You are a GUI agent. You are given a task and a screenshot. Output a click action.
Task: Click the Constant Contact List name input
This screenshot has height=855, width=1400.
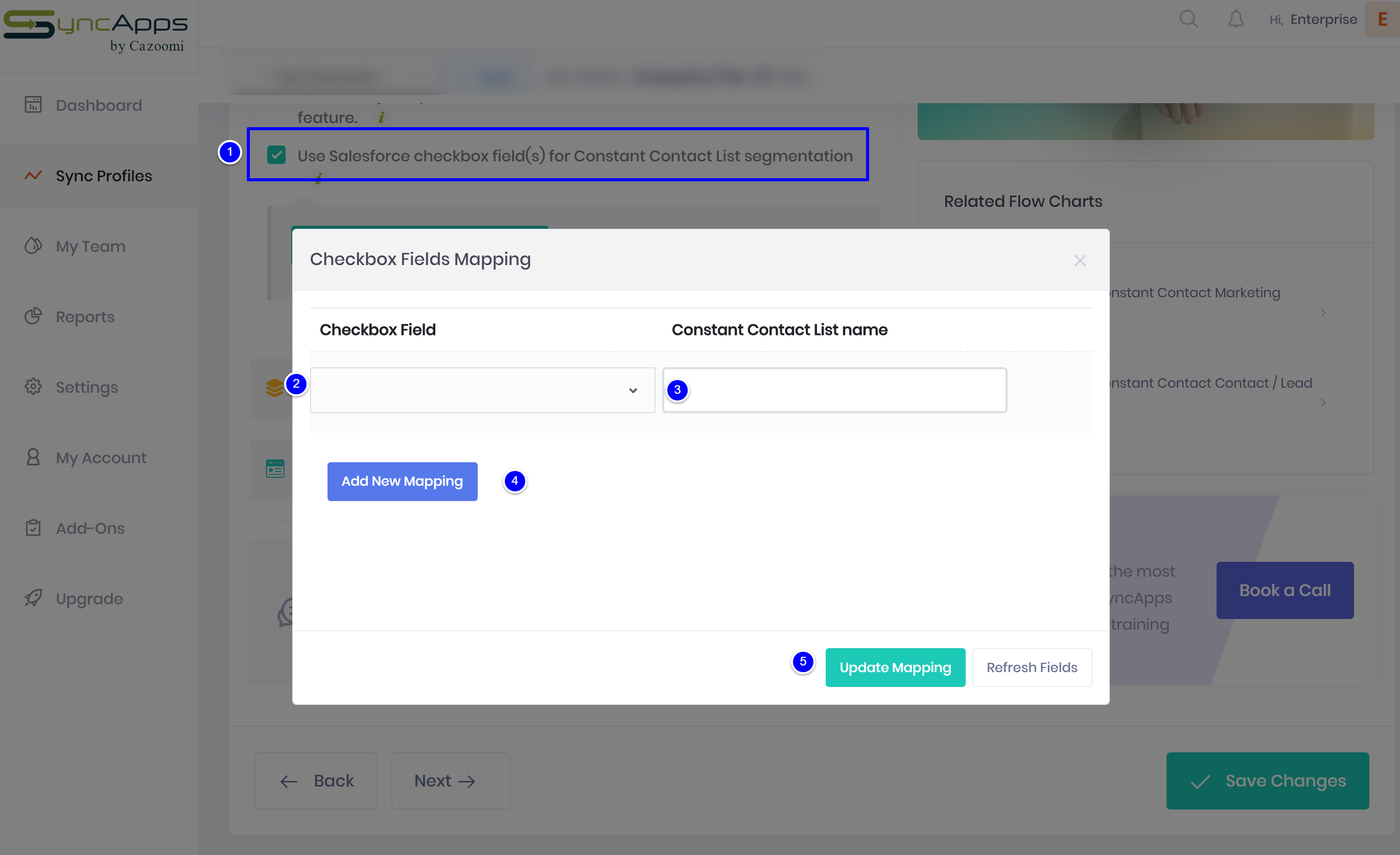point(835,390)
